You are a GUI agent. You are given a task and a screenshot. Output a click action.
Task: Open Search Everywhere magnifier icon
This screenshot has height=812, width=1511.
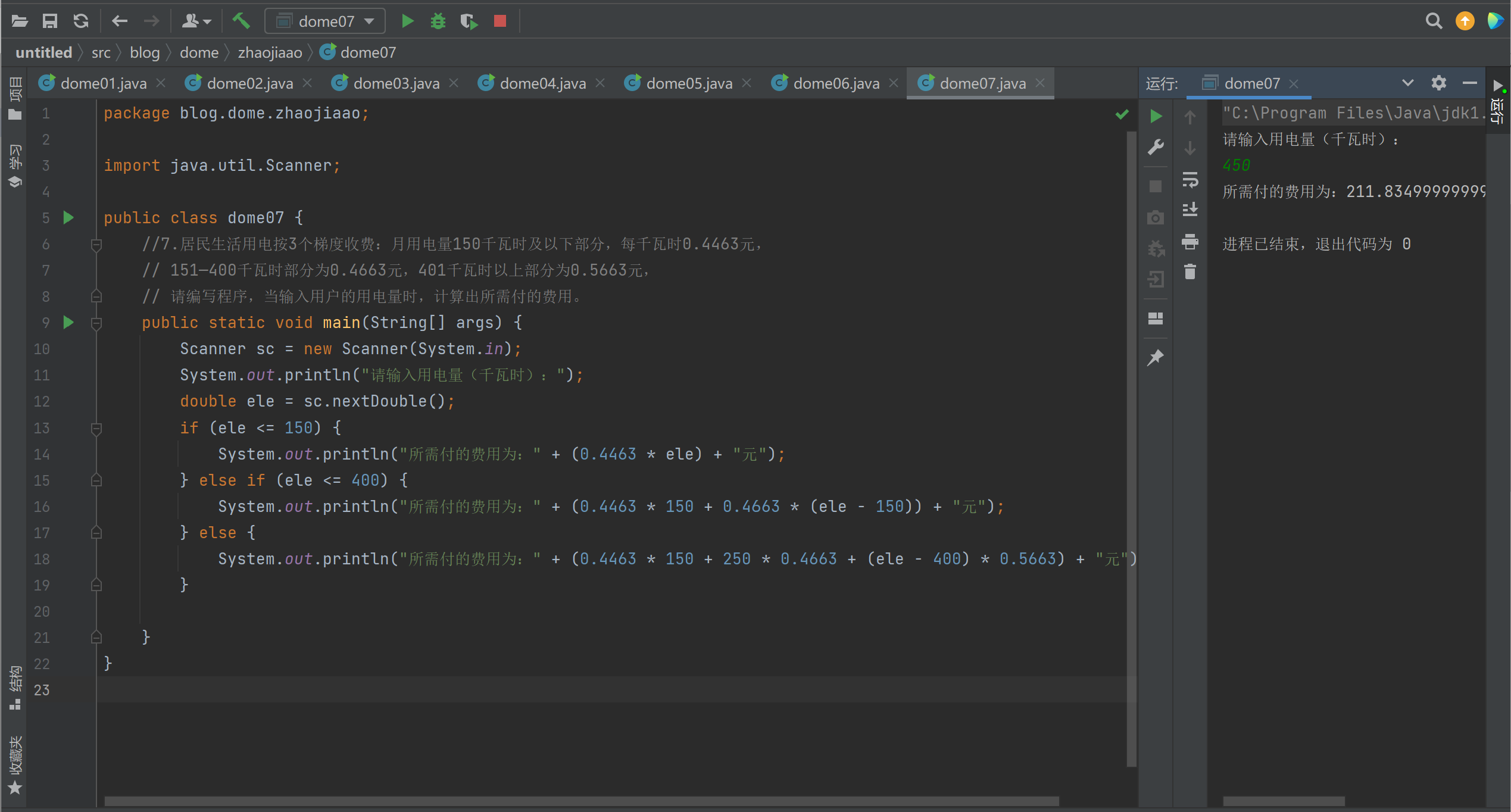click(x=1434, y=21)
